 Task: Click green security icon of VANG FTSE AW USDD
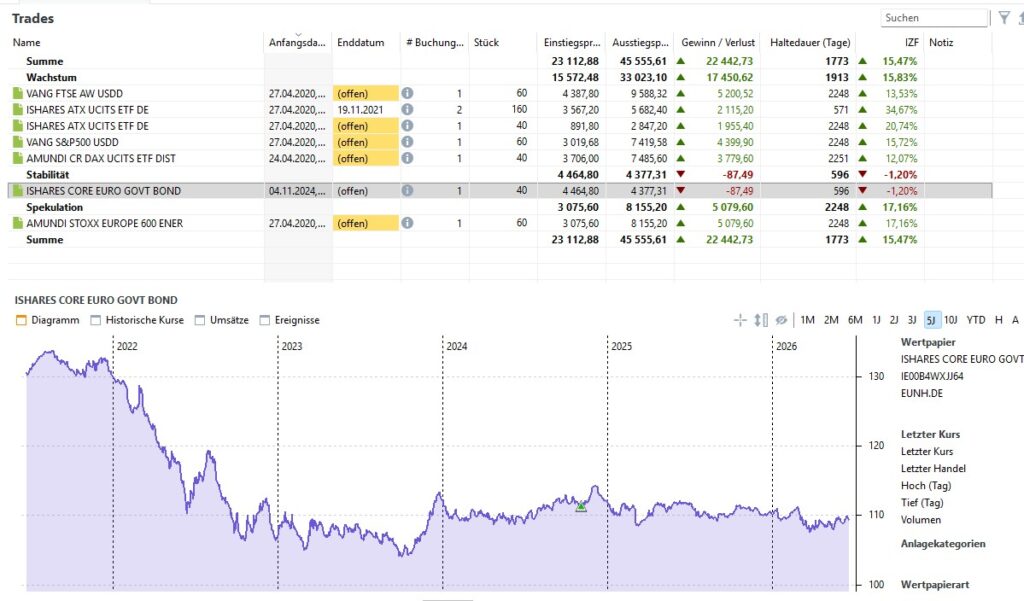tap(18, 93)
